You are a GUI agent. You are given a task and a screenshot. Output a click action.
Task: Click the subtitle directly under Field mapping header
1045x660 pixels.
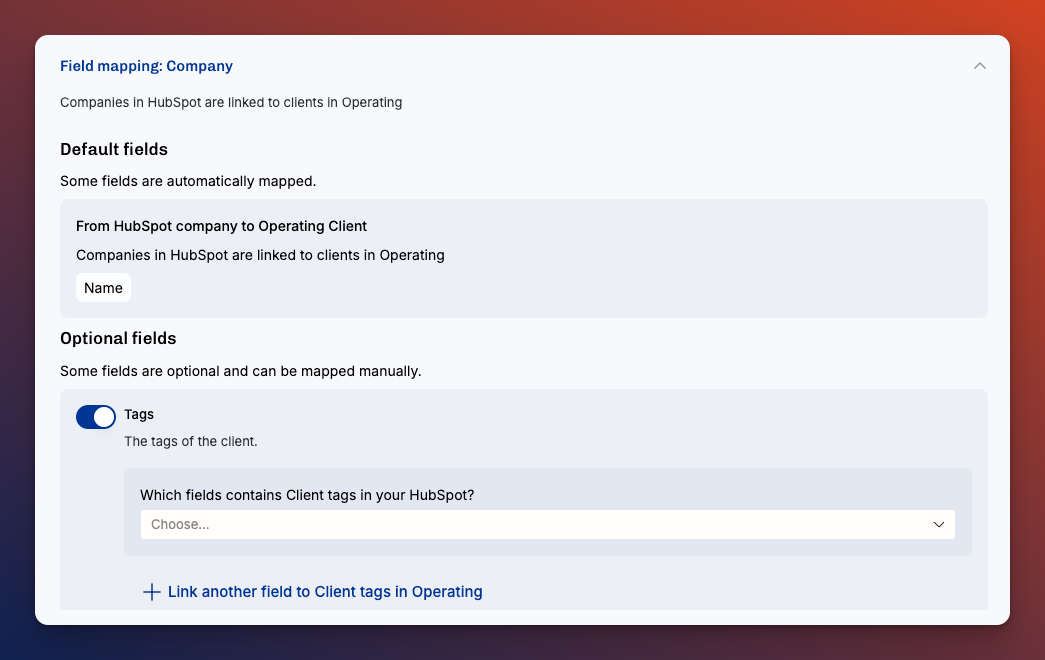coord(231,102)
